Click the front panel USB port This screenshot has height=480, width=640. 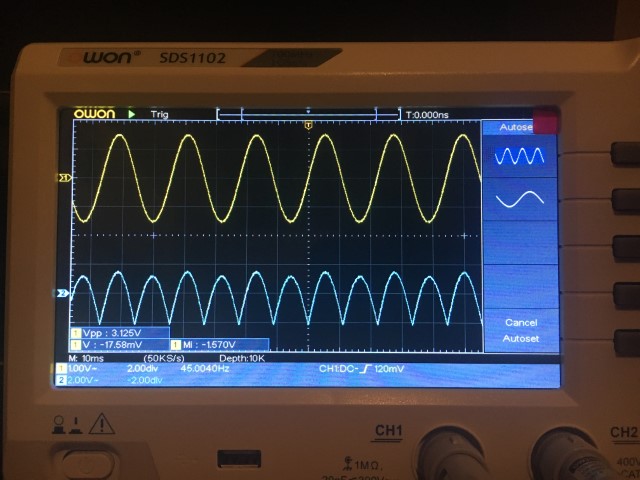click(239, 458)
